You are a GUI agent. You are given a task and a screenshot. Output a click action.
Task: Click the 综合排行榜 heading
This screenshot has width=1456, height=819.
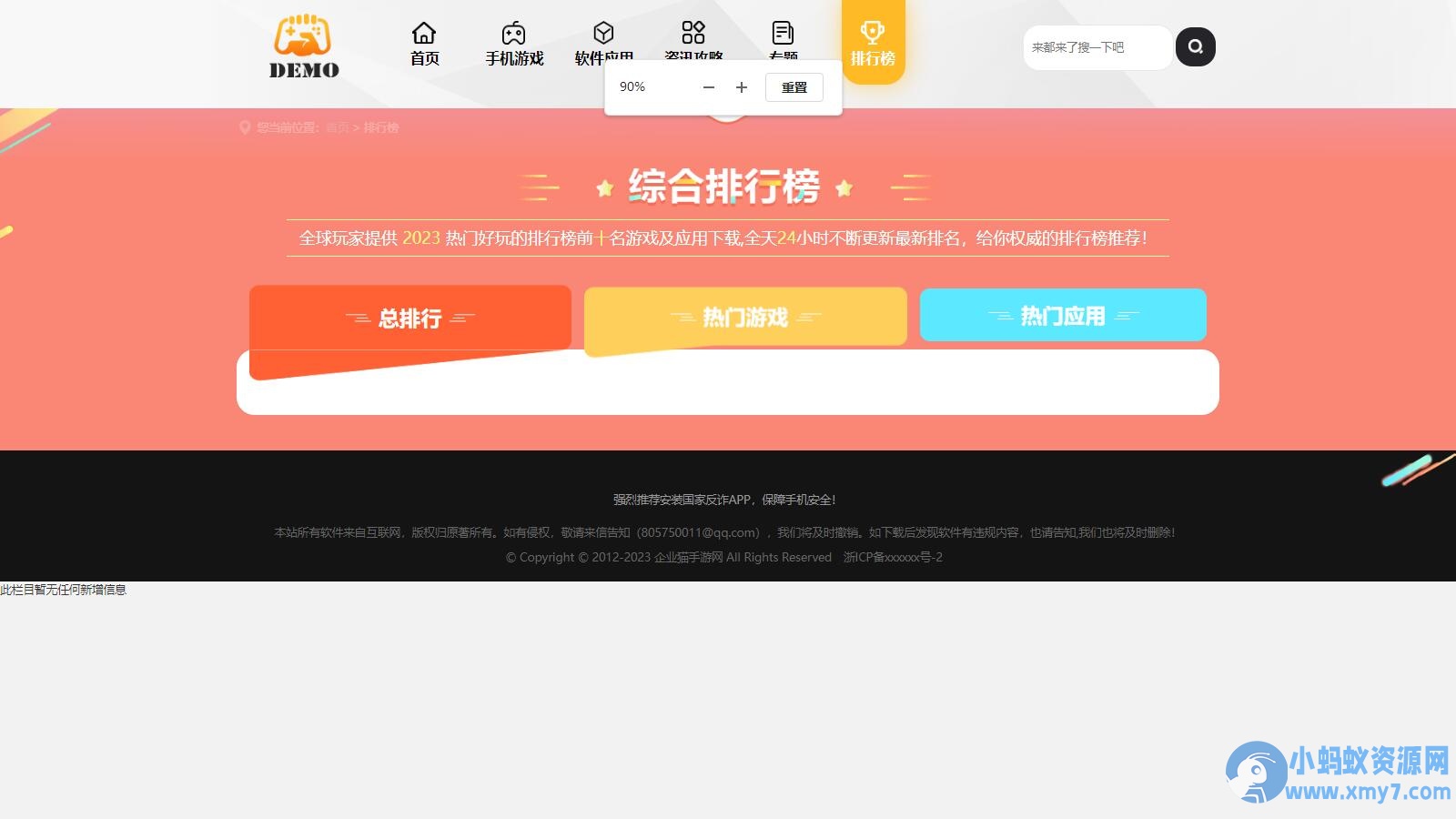point(724,187)
